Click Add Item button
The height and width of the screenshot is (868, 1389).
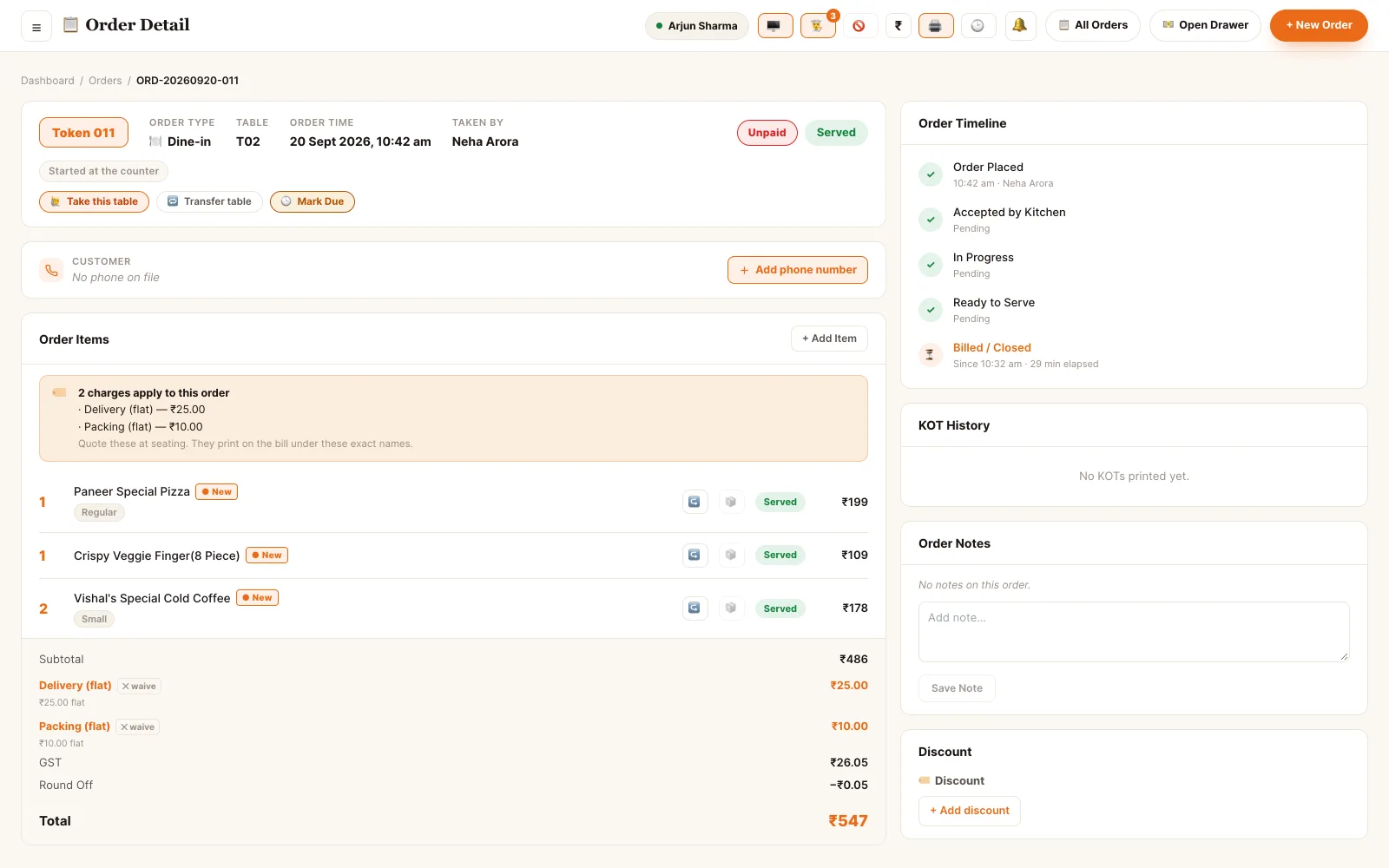point(829,339)
